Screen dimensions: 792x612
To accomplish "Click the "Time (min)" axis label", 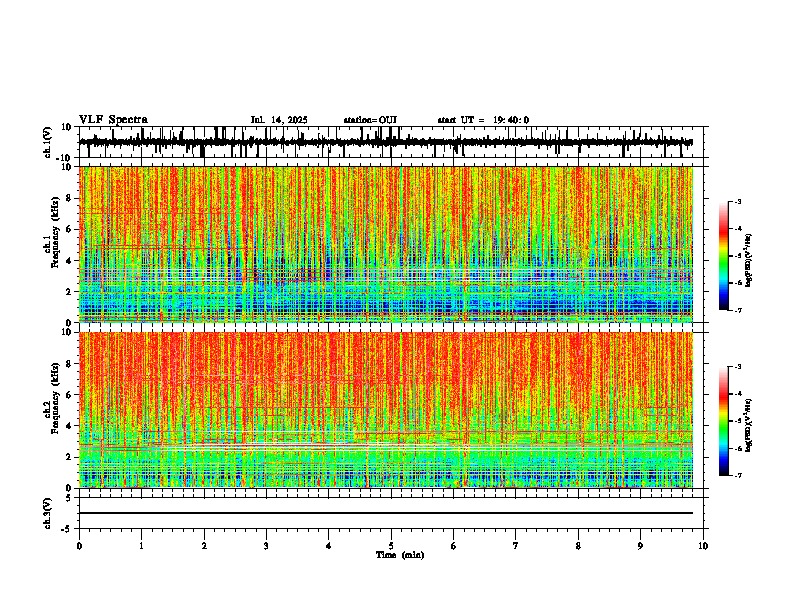I will (400, 555).
